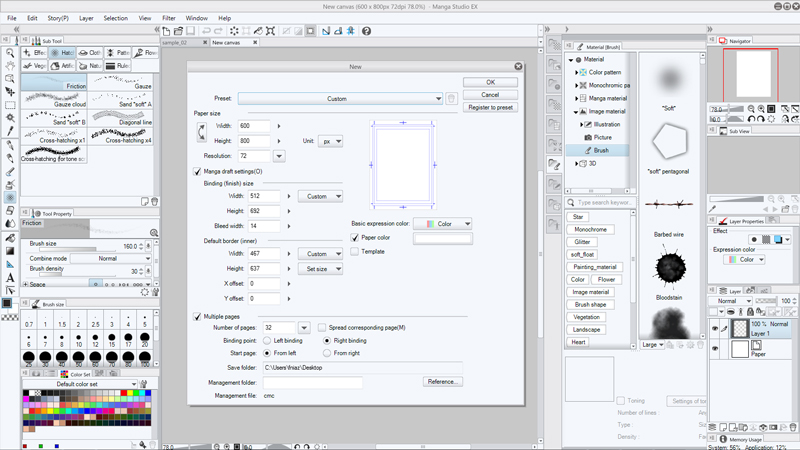Click the Help question mark icon

pyautogui.click(x=366, y=31)
